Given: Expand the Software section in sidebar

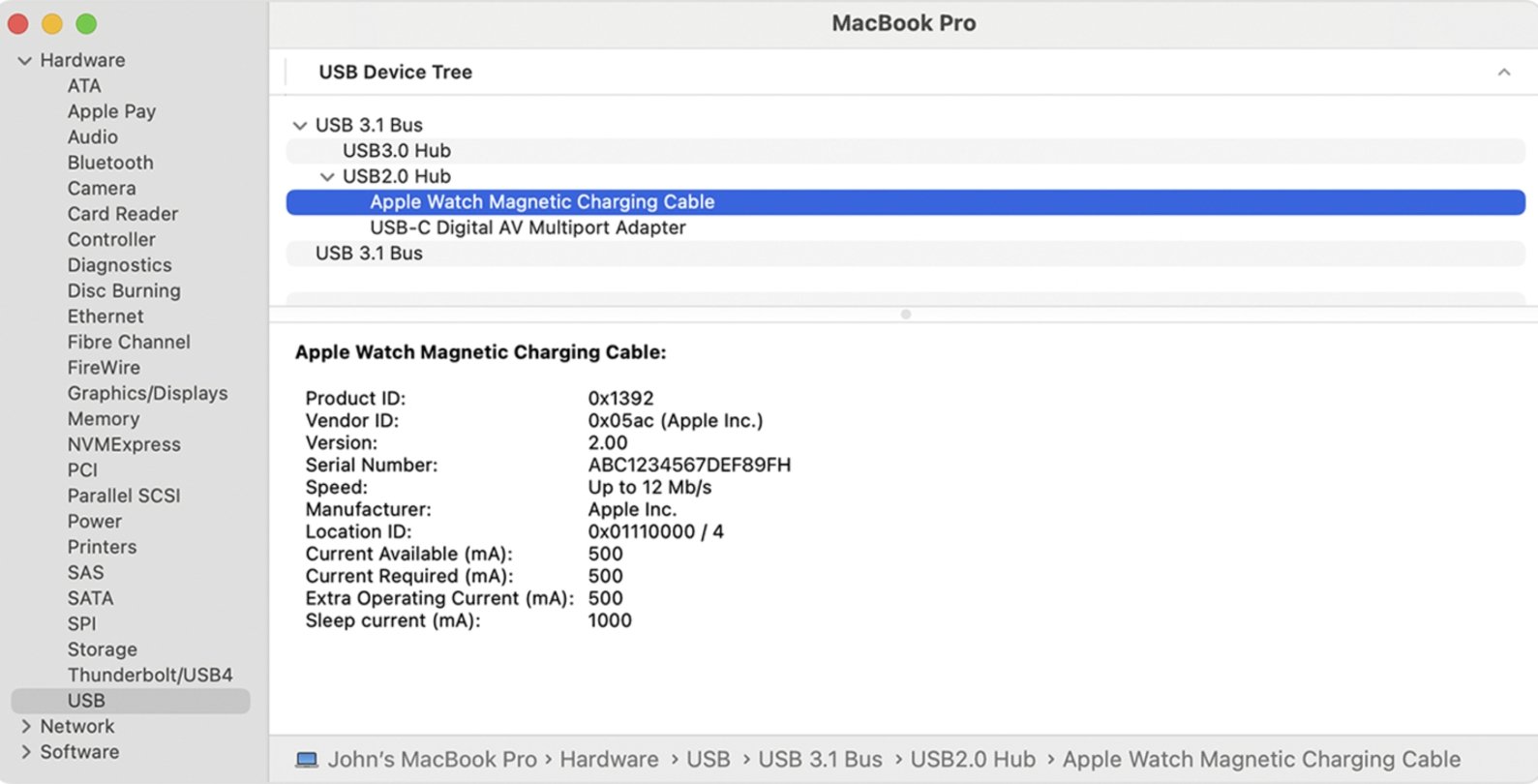Looking at the screenshot, I should pos(26,752).
